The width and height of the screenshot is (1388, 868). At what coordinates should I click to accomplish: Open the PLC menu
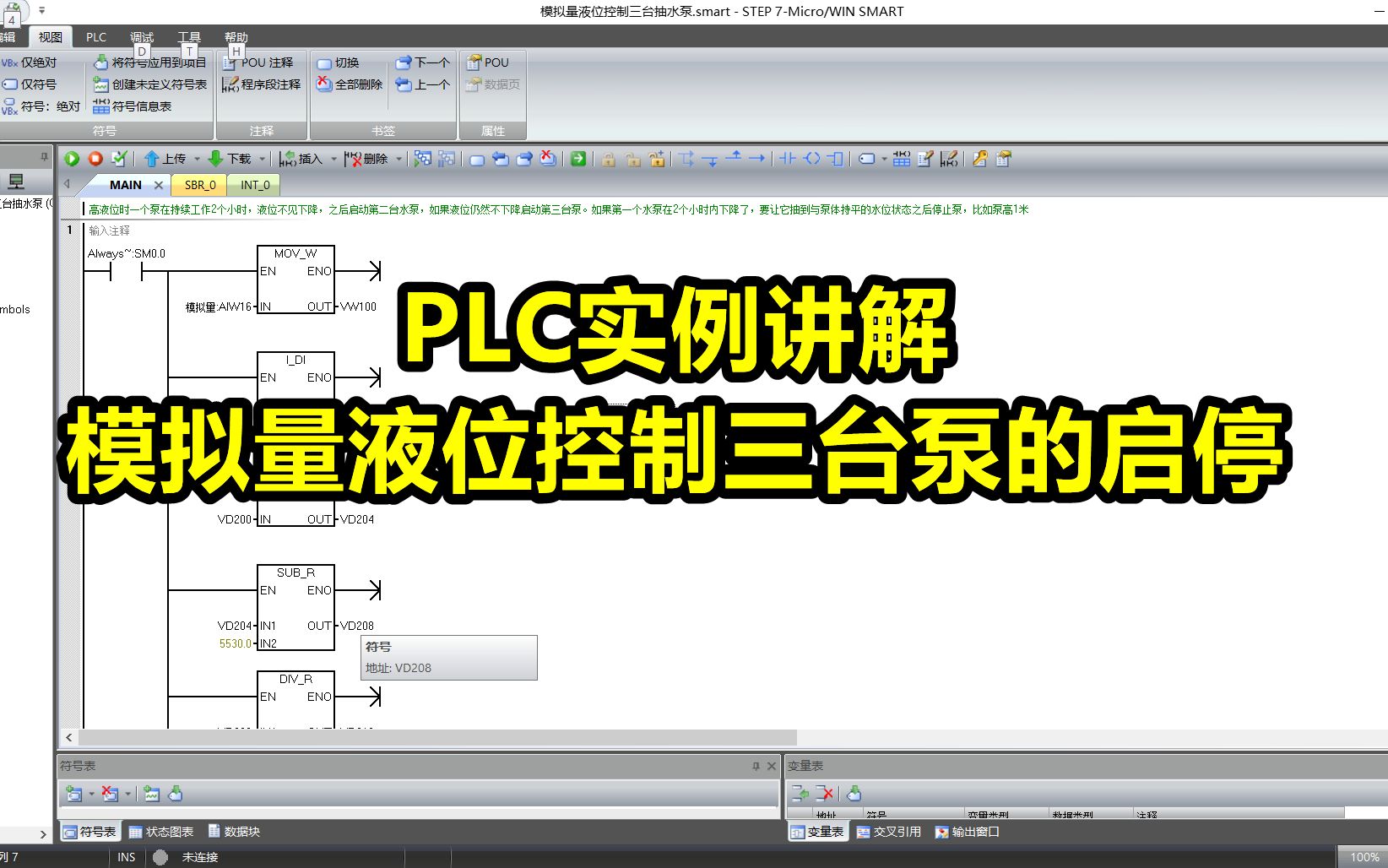(95, 36)
